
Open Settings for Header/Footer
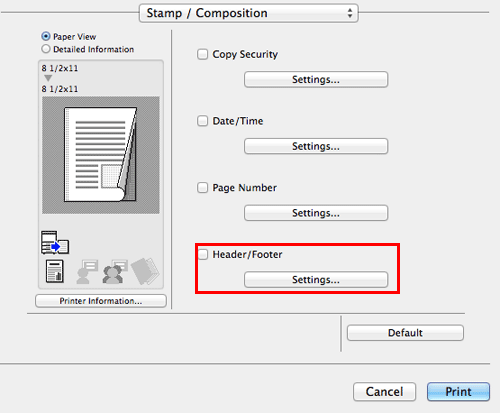tap(316, 279)
